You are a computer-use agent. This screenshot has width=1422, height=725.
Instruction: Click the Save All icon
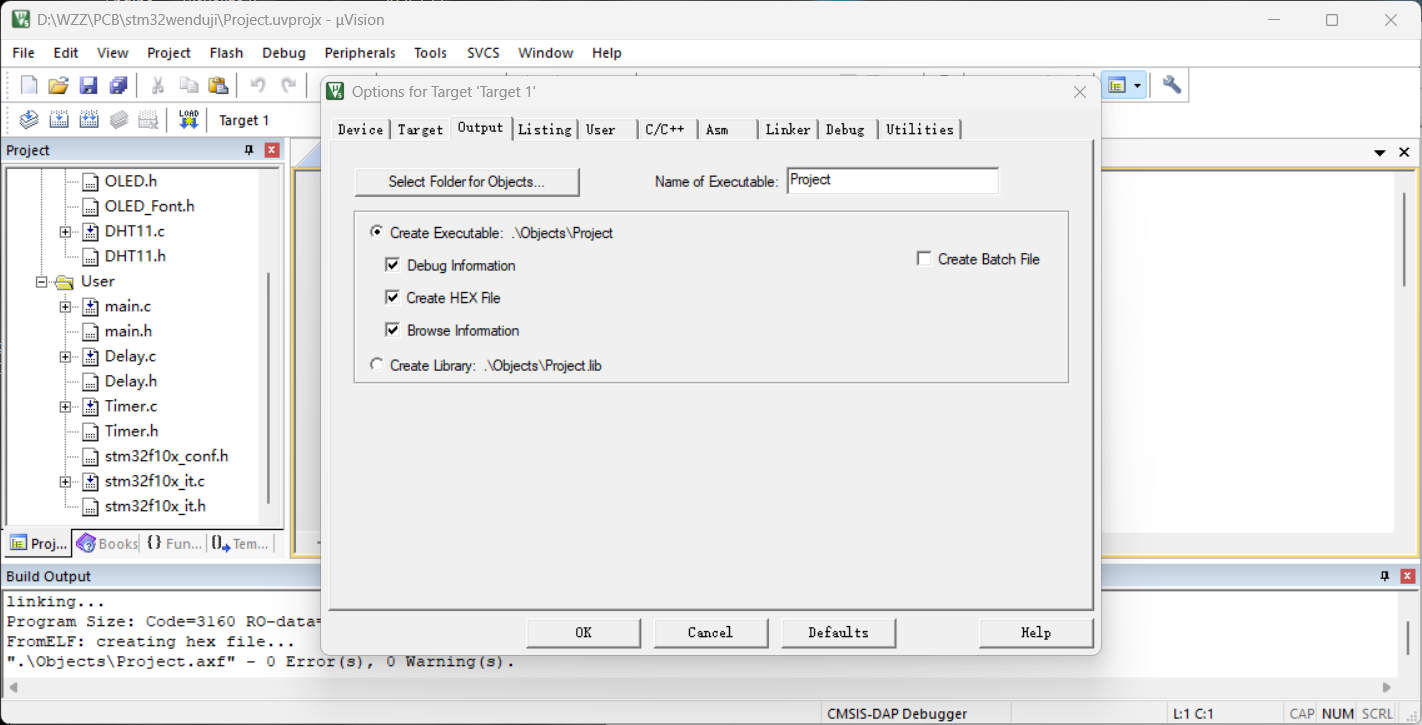(119, 86)
